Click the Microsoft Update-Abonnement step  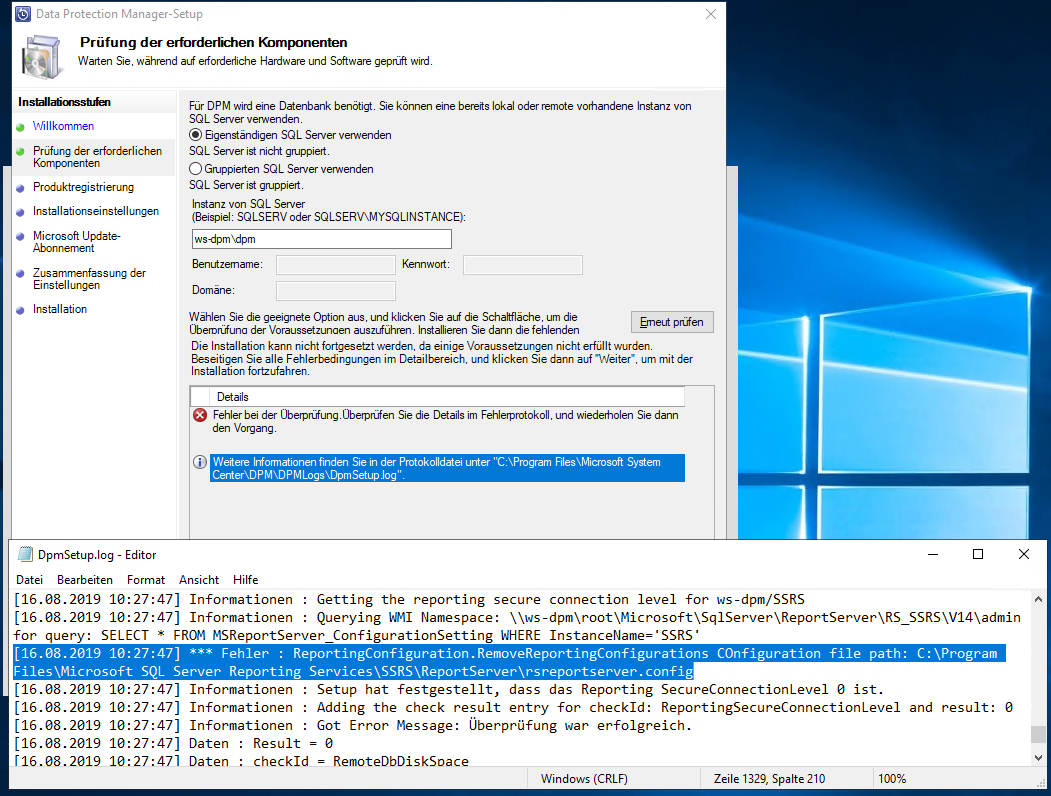click(76, 242)
